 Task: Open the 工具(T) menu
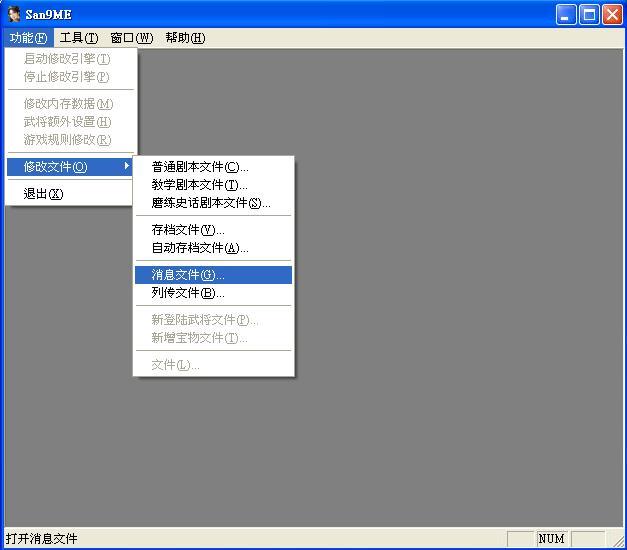tap(79, 38)
